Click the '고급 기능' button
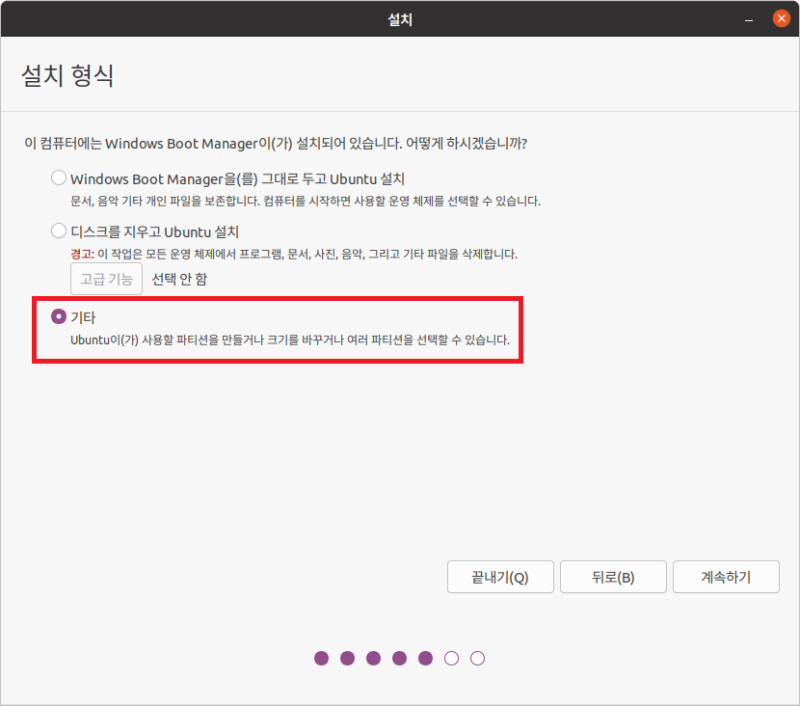 pos(106,279)
